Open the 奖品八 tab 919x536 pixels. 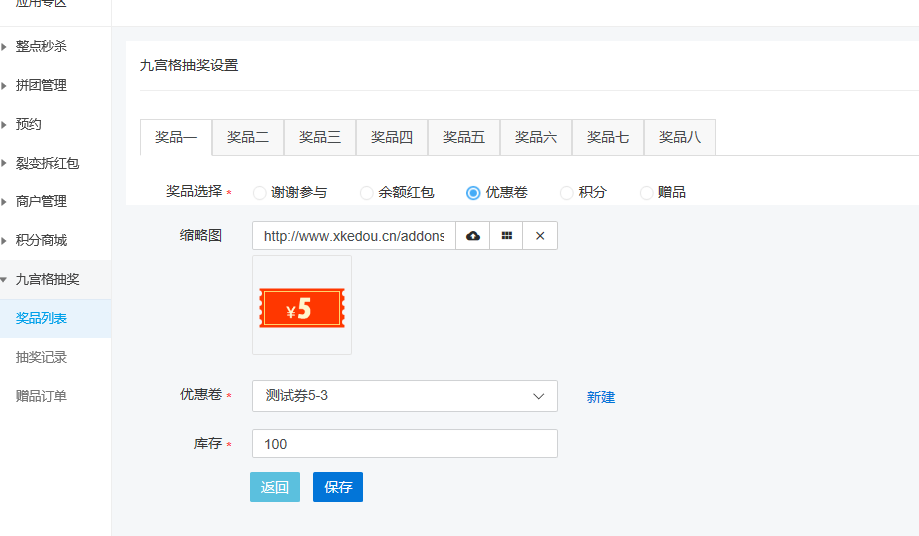pos(680,138)
